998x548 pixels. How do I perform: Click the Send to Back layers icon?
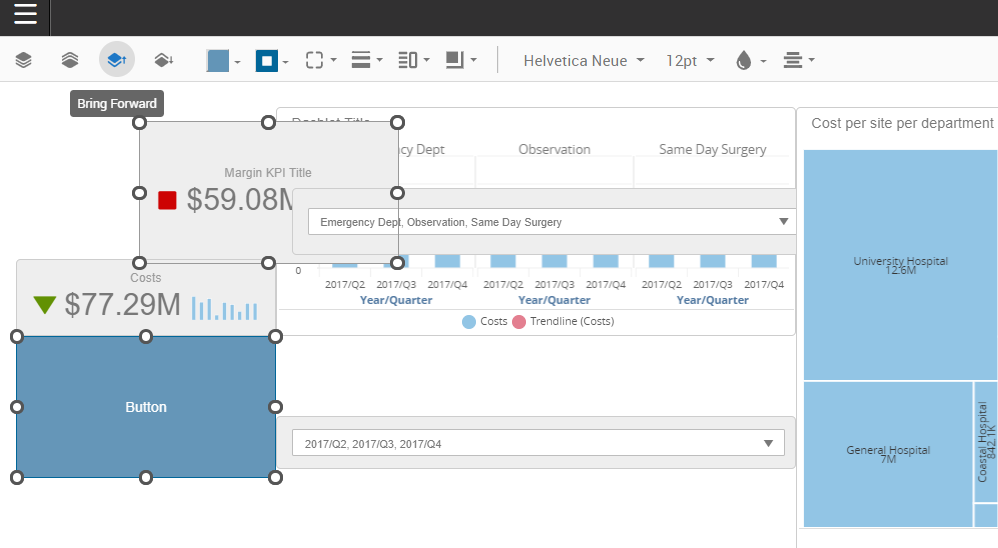click(x=70, y=60)
